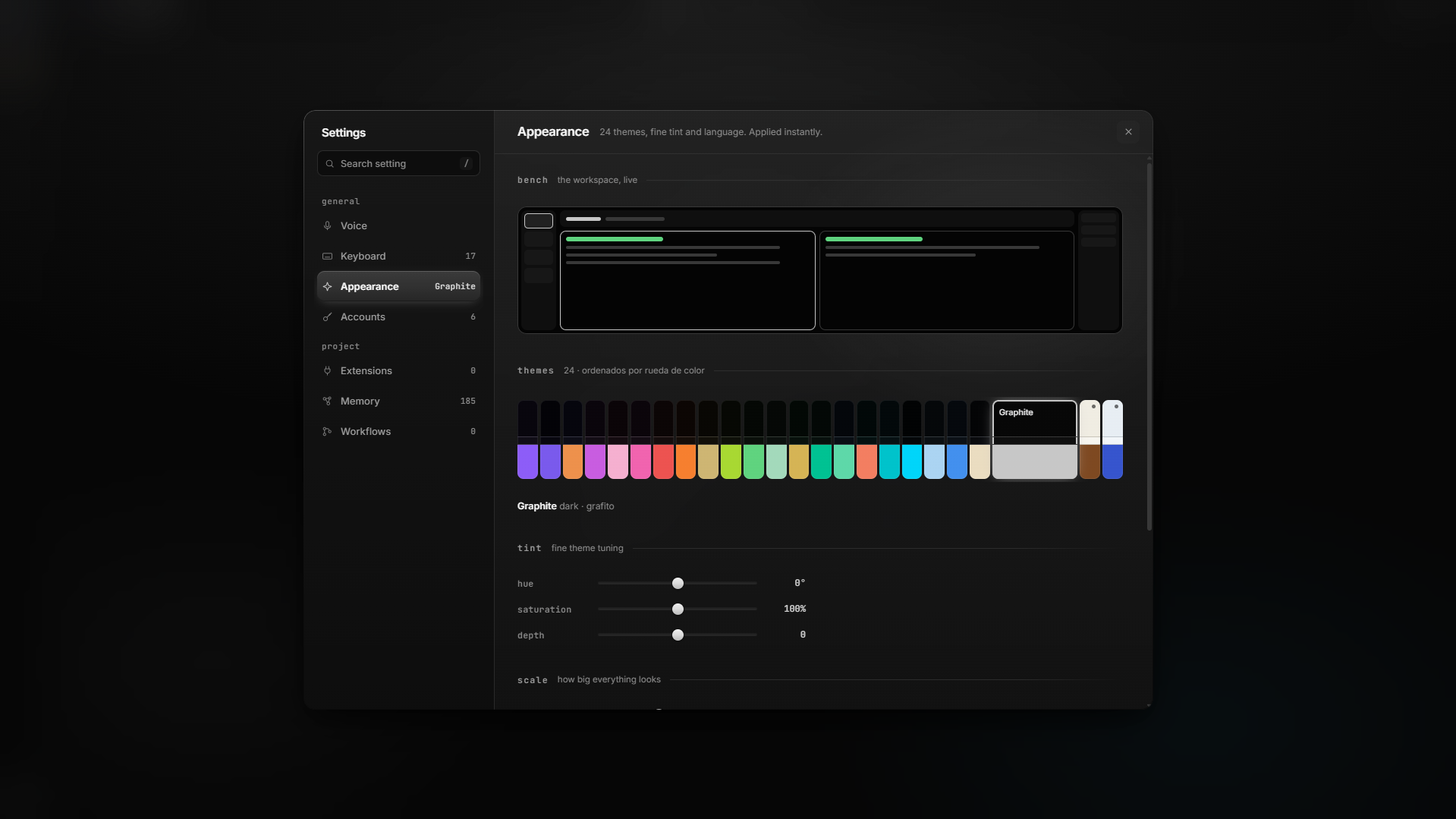Adjust the depth slider handle

click(678, 635)
